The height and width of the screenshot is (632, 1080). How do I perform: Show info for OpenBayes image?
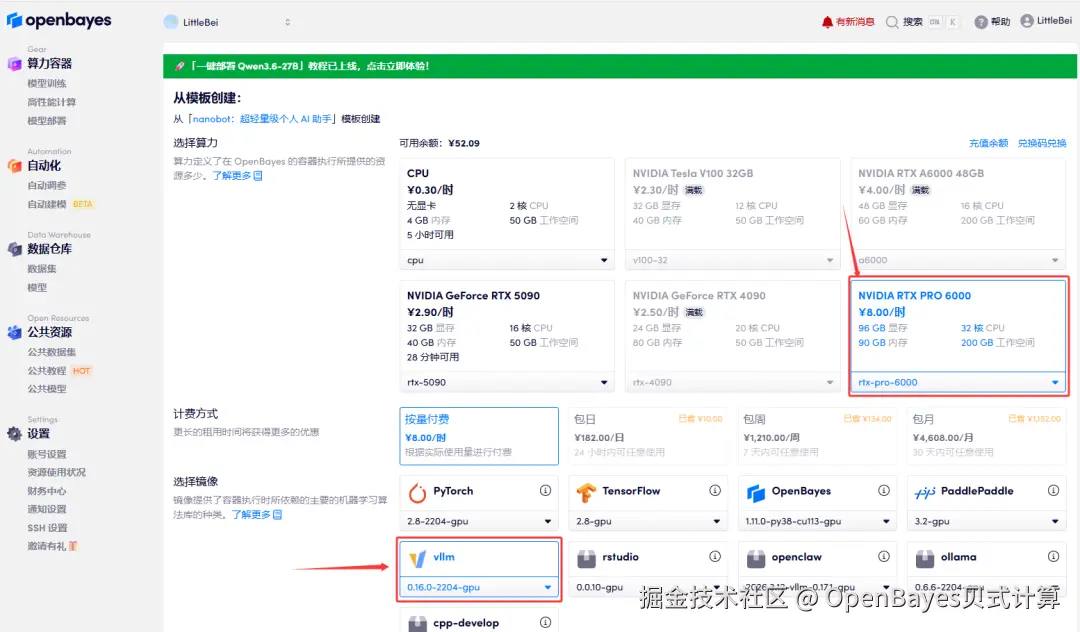coord(884,490)
